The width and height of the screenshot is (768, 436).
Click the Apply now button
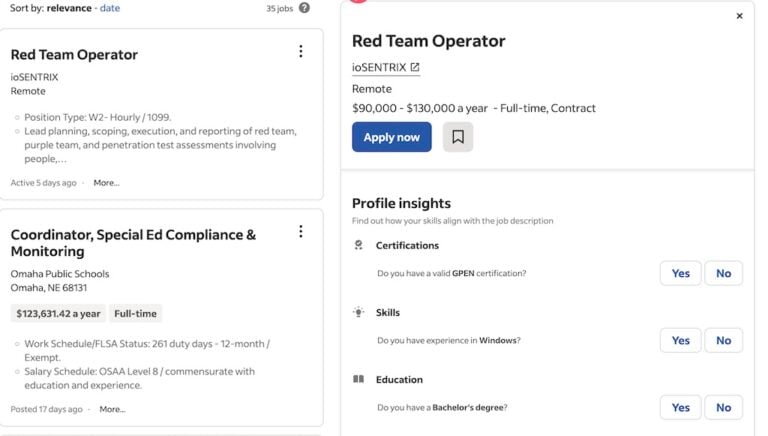coord(391,137)
